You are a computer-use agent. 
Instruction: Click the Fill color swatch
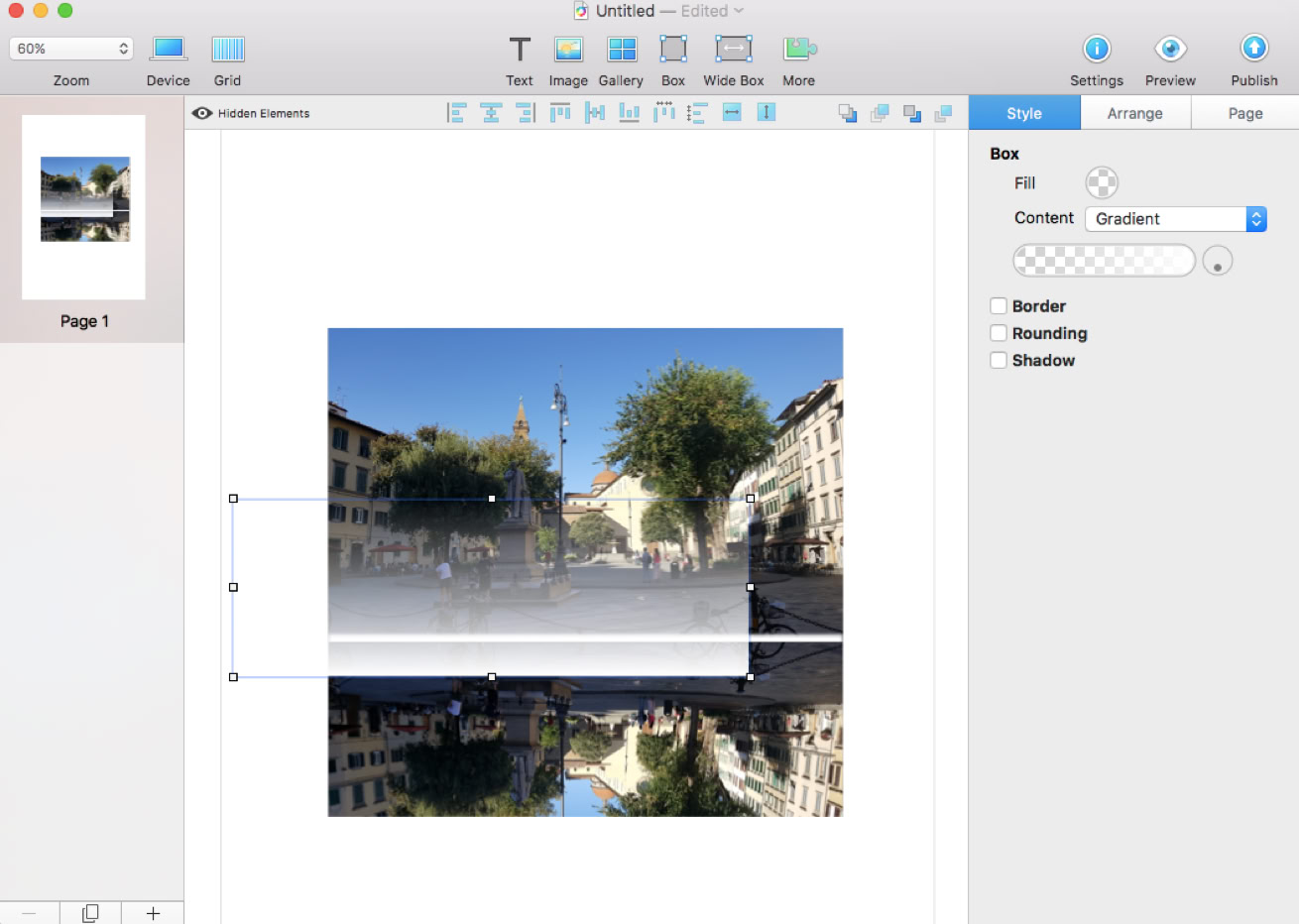point(1102,183)
